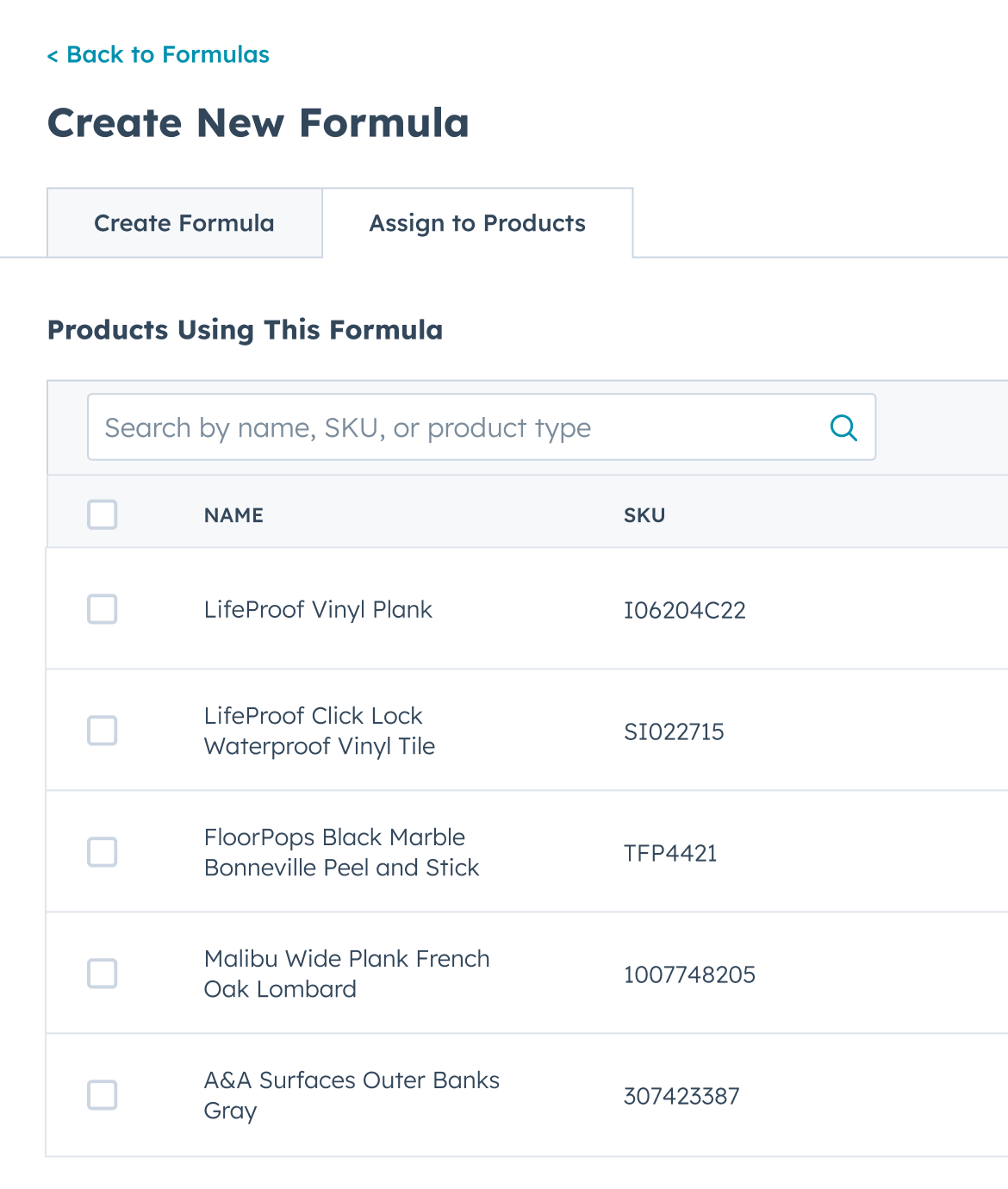Select product name Malibu Wide Plank French Oak Lombard
This screenshot has height=1189, width=1008.
pyautogui.click(x=346, y=974)
